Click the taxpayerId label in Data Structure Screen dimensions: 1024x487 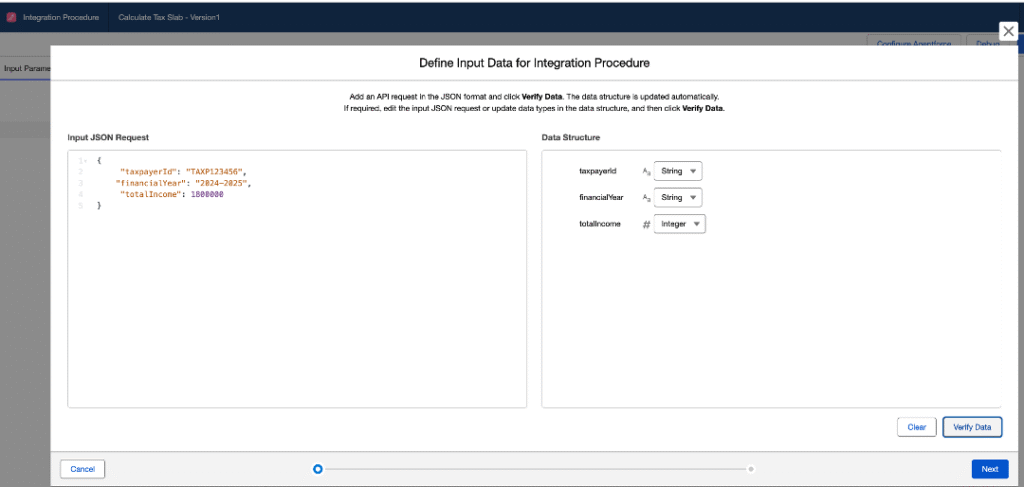[x=598, y=171]
